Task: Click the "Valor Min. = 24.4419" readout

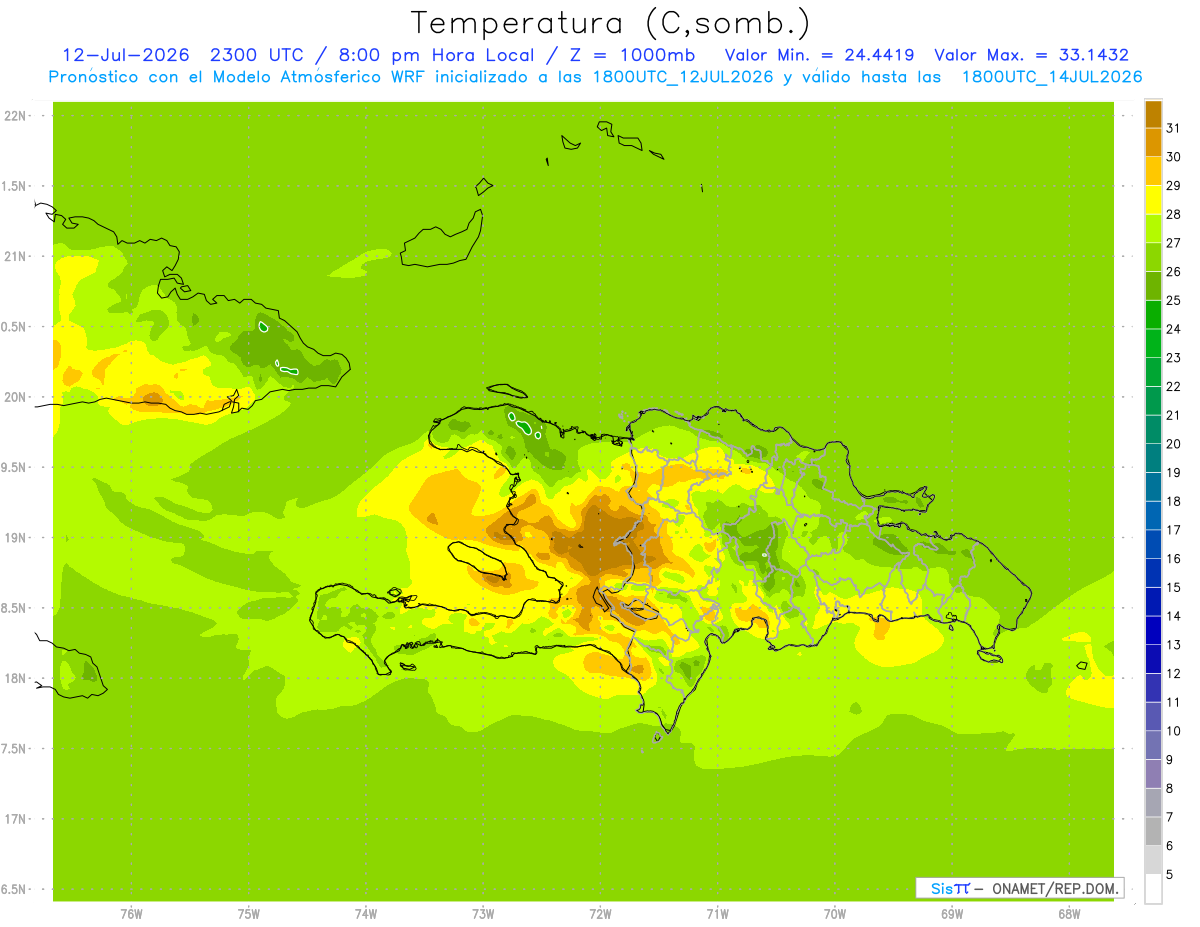Action: coord(819,55)
